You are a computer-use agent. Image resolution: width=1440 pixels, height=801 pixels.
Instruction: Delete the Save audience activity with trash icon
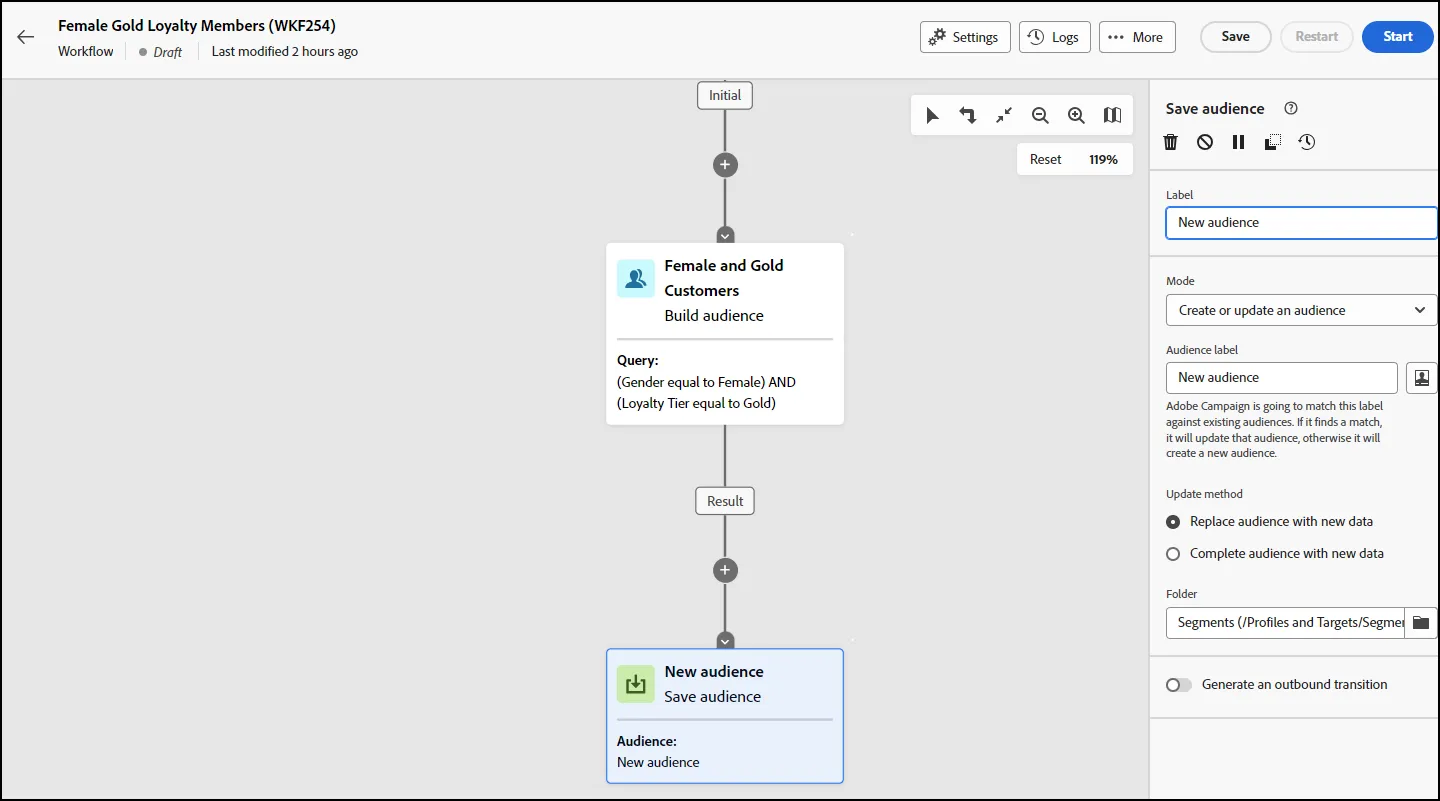(1171, 142)
